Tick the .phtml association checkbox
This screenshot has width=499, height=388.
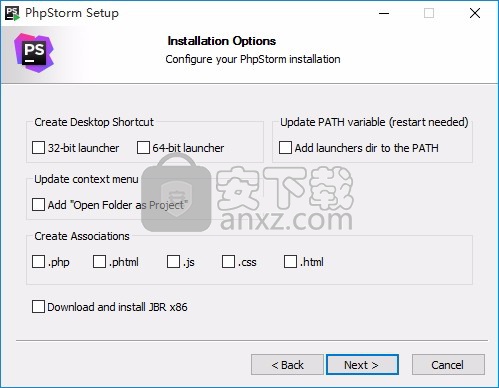(x=99, y=262)
